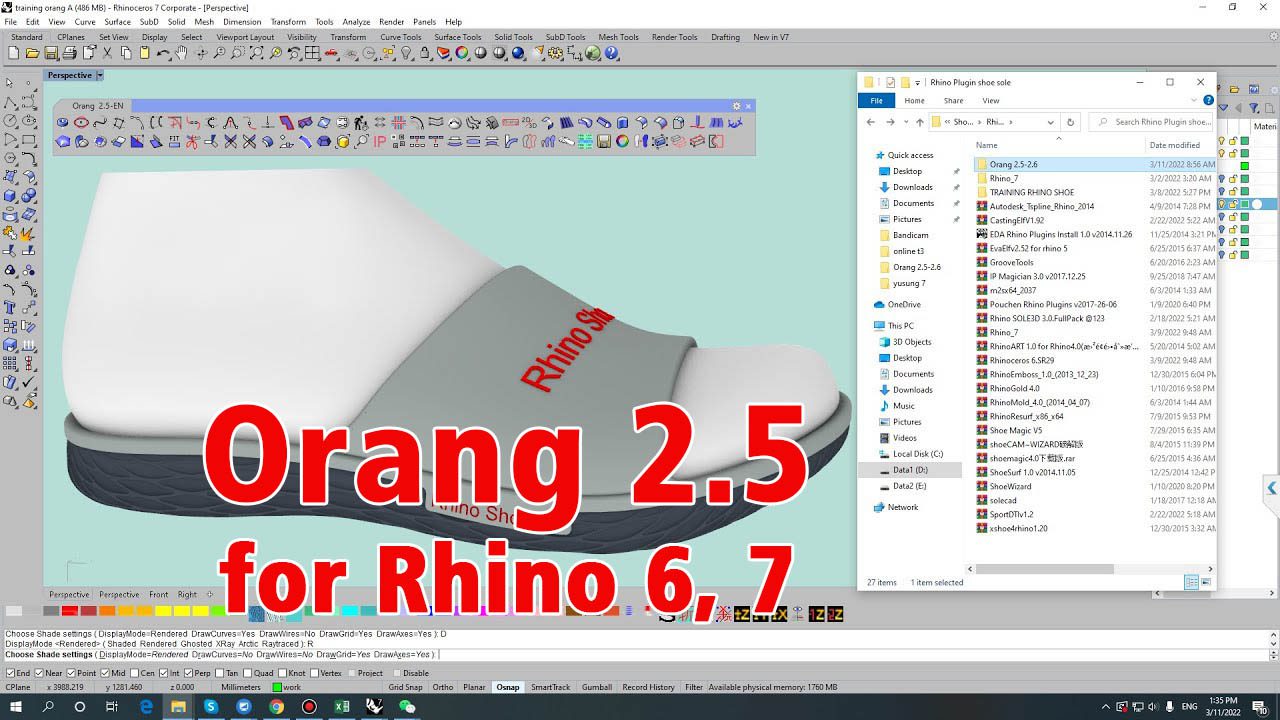Viewport: 1280px width, 720px height.
Task: Open the Orang 2.5-2.6 folder in Explorer
Action: click(x=1013, y=164)
